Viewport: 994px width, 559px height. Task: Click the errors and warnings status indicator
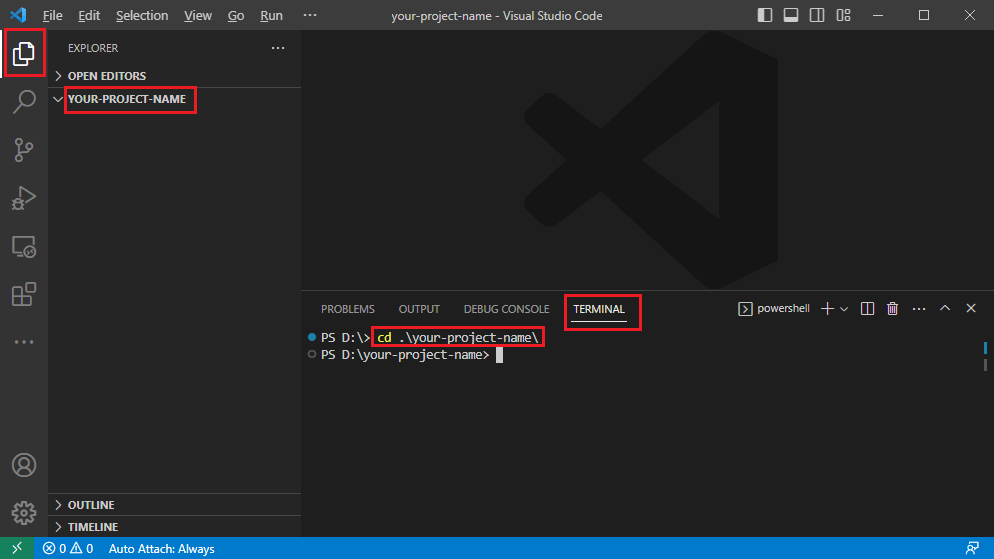pos(68,549)
